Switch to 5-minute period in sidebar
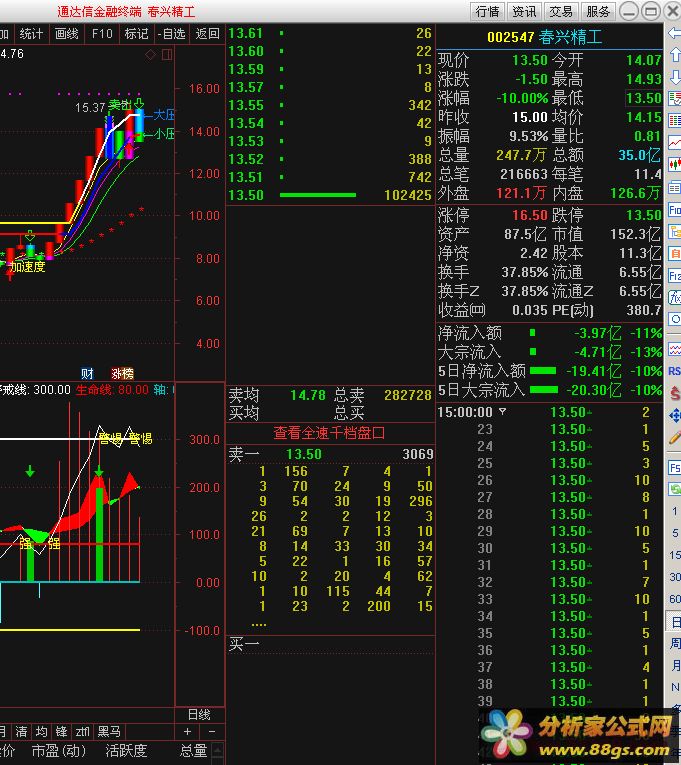 tap(675, 533)
